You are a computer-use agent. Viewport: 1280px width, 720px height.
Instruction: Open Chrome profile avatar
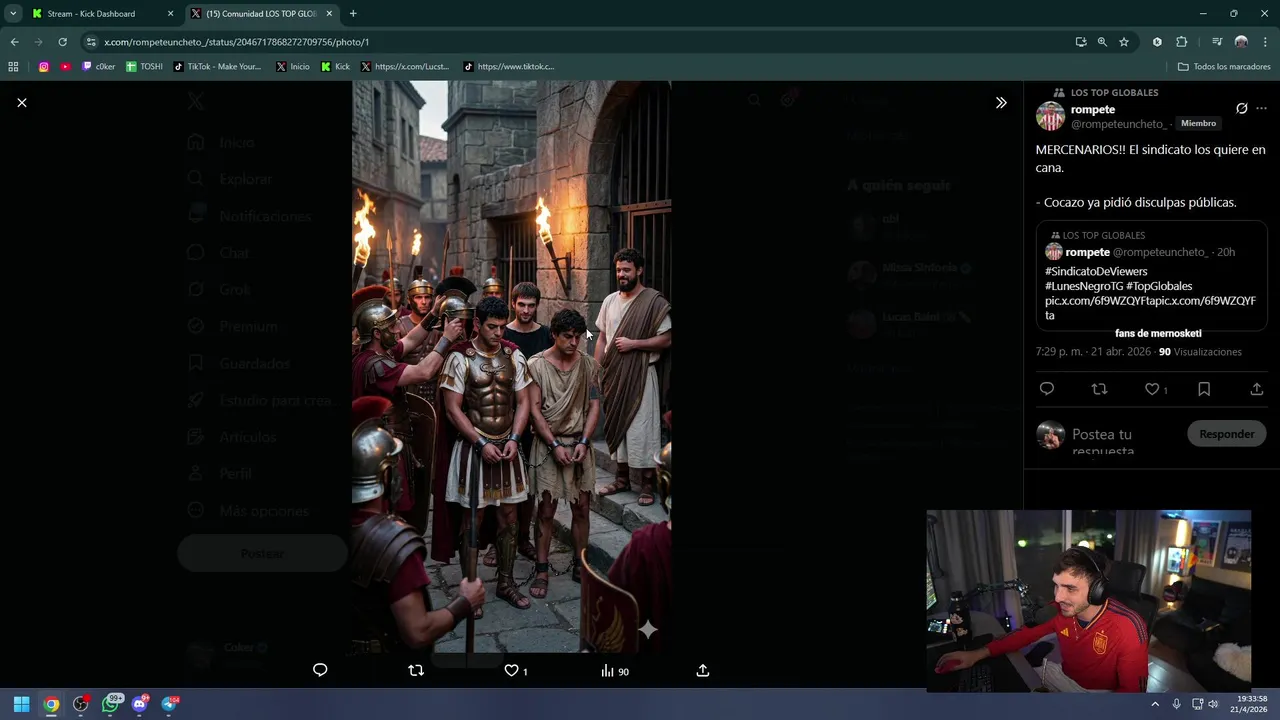pos(1241,42)
